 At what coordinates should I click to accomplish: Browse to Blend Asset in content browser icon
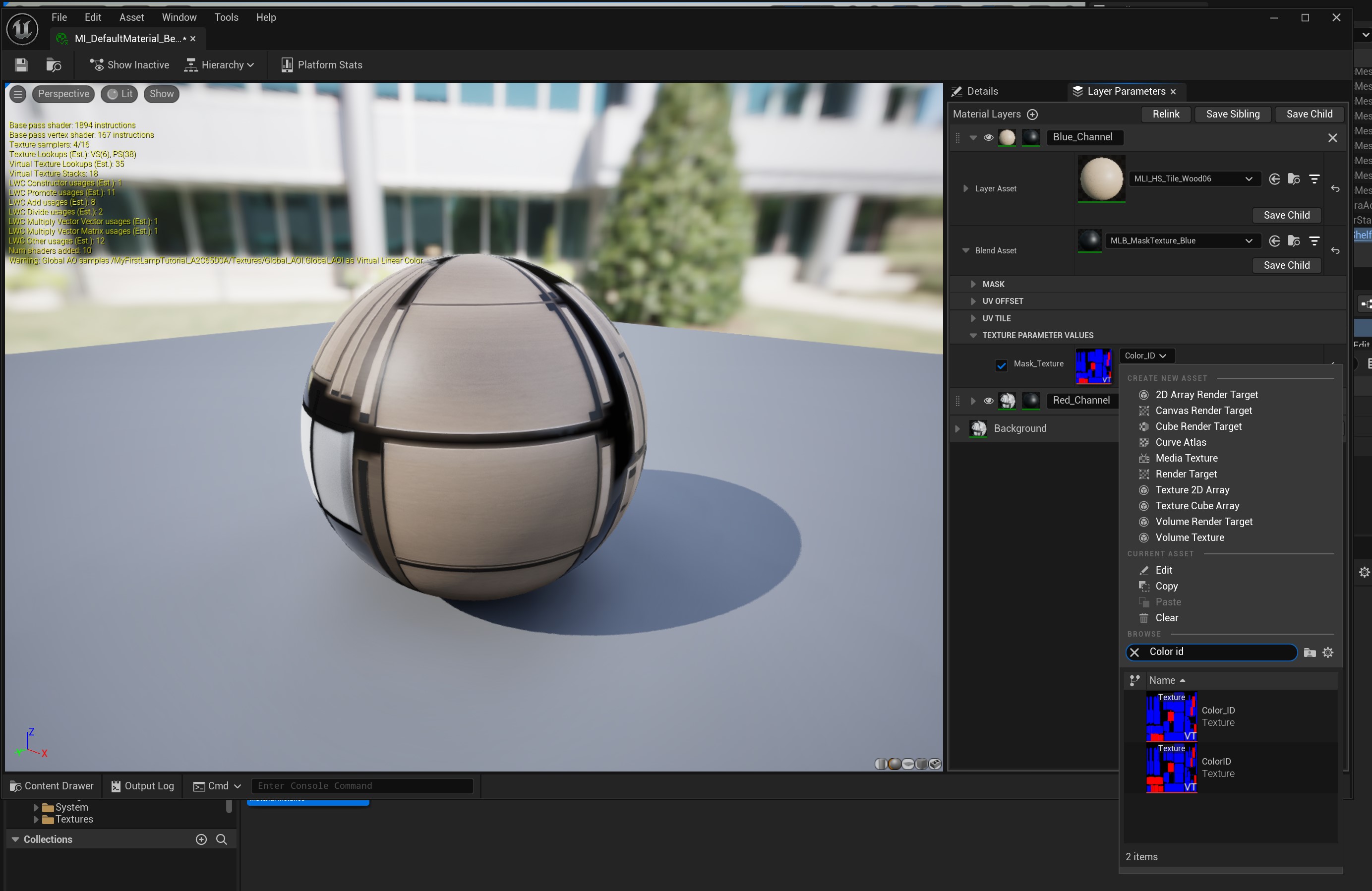(x=1294, y=241)
